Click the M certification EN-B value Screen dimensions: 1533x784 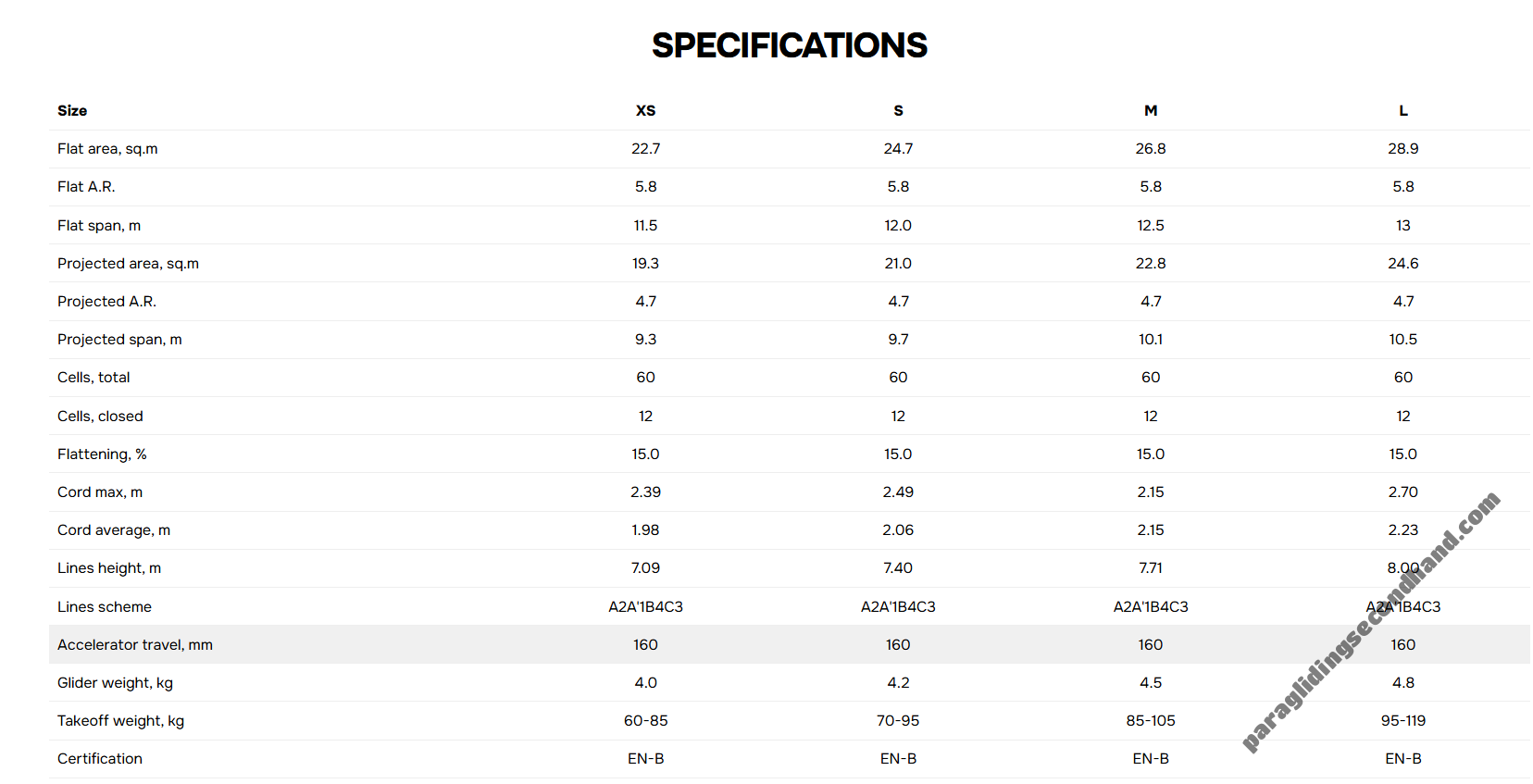click(x=1151, y=759)
